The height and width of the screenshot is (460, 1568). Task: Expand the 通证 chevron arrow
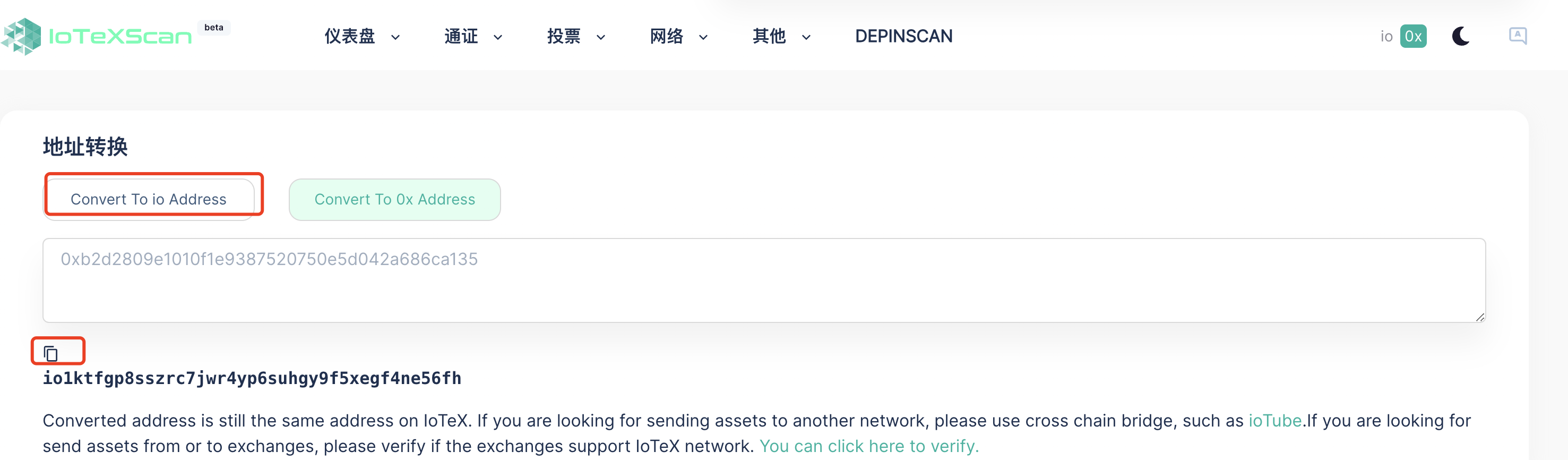pos(497,37)
